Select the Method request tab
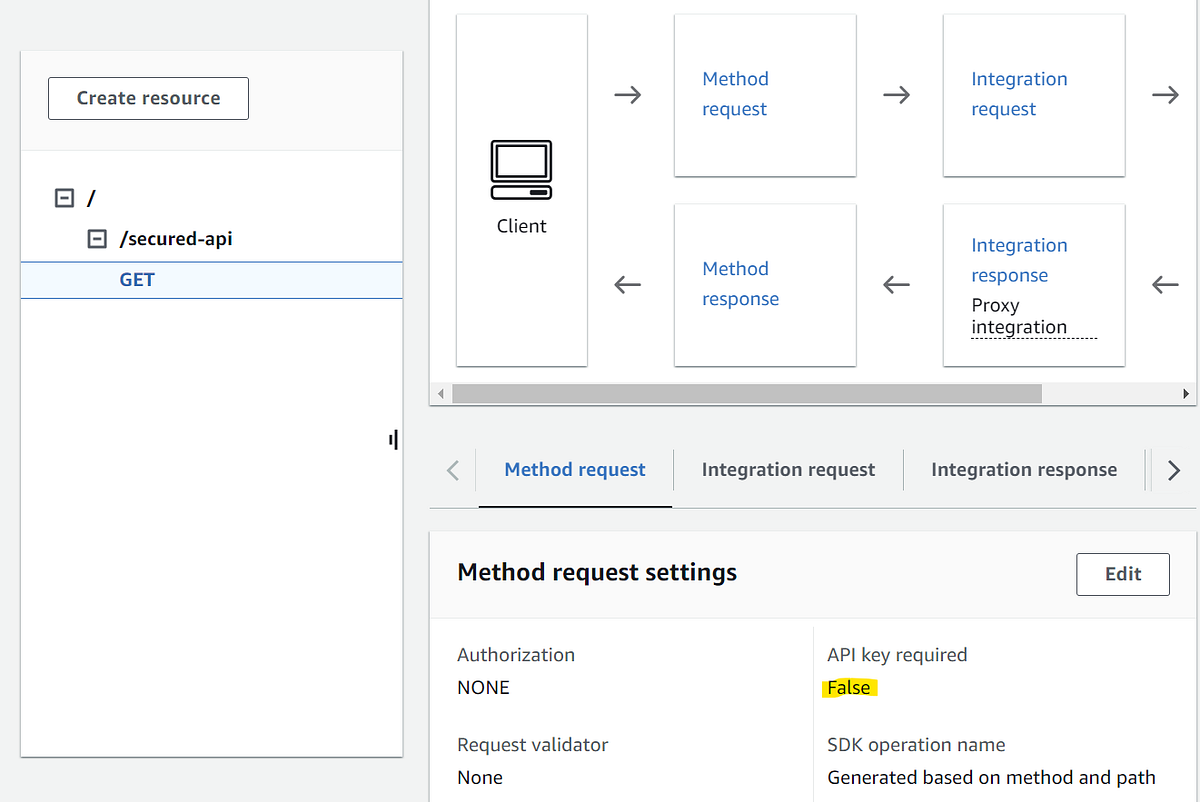The width and height of the screenshot is (1200, 802). point(575,469)
